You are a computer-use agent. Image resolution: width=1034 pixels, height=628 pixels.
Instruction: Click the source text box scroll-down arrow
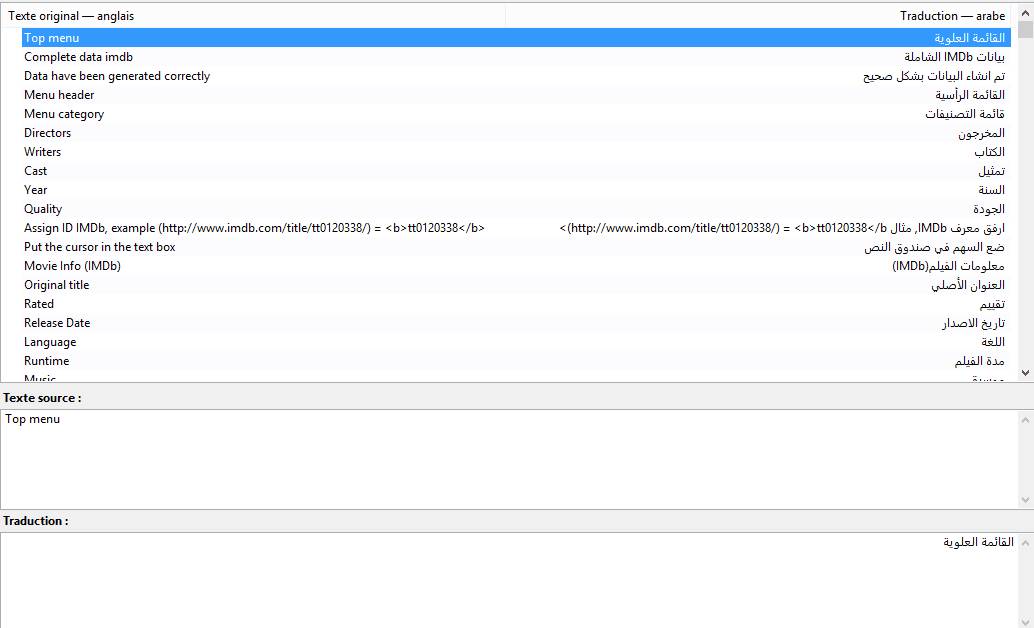(1025, 499)
